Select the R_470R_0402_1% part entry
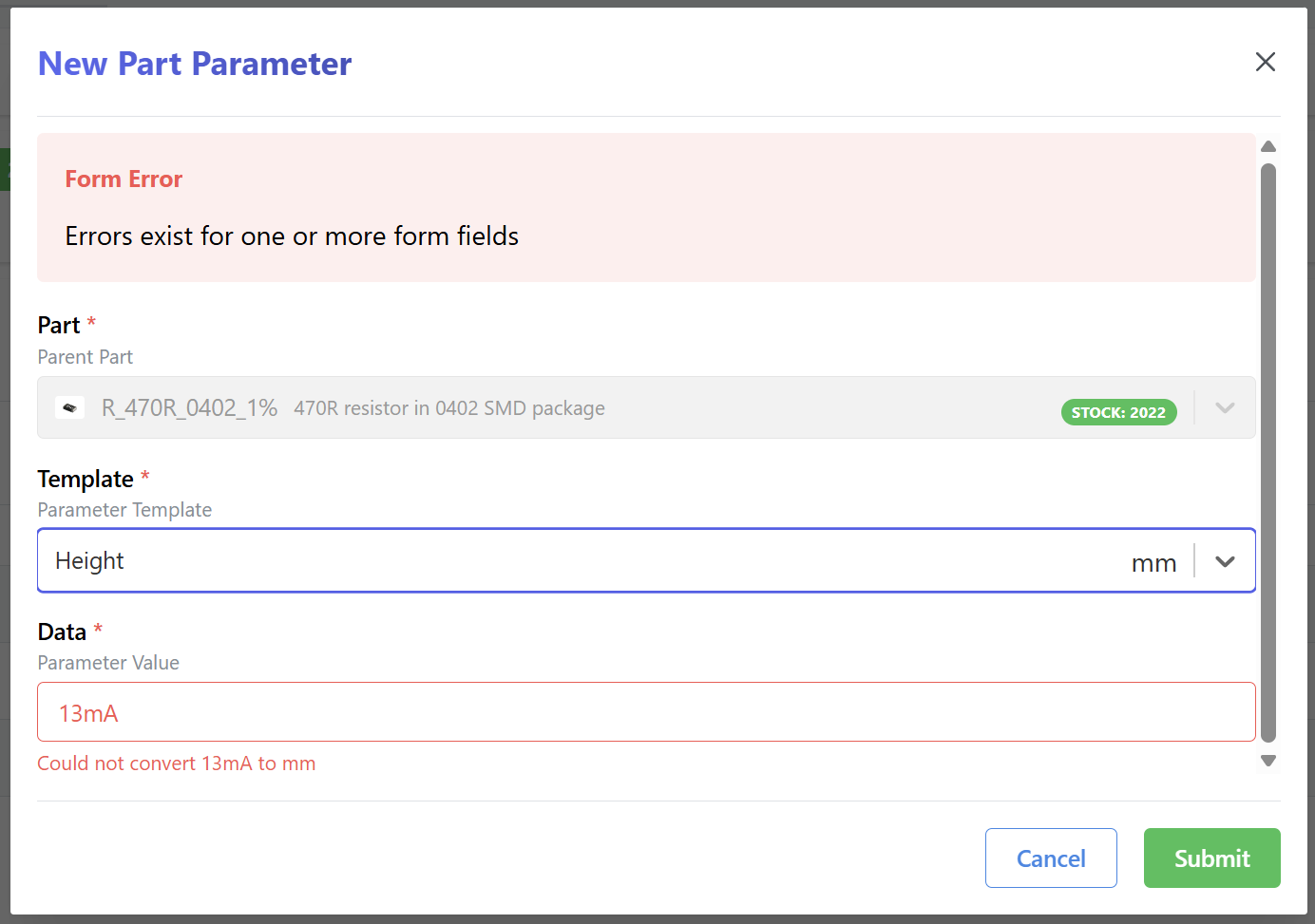Screen dimensions: 1315x924 (x=189, y=407)
